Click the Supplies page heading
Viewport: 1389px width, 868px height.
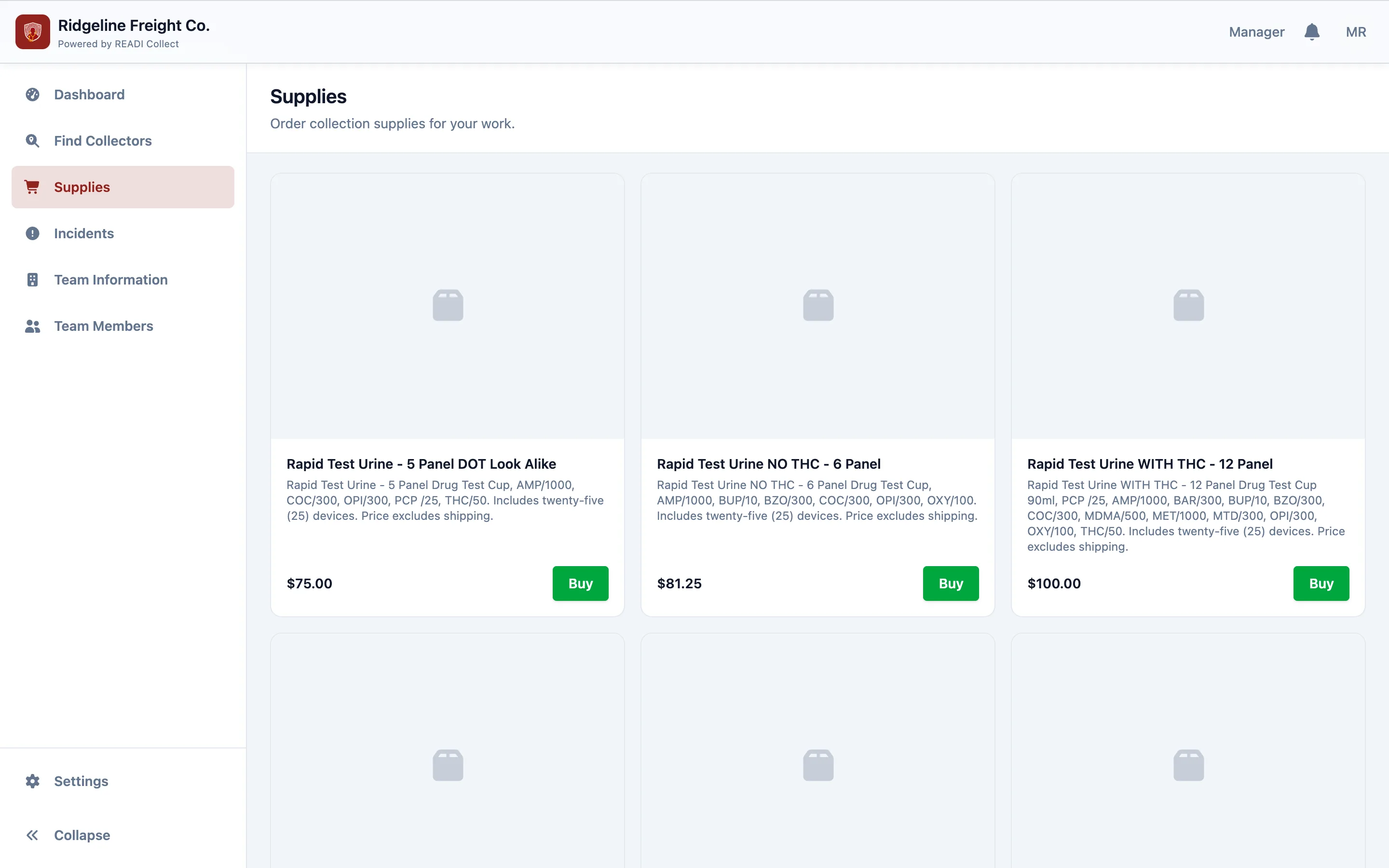308,96
